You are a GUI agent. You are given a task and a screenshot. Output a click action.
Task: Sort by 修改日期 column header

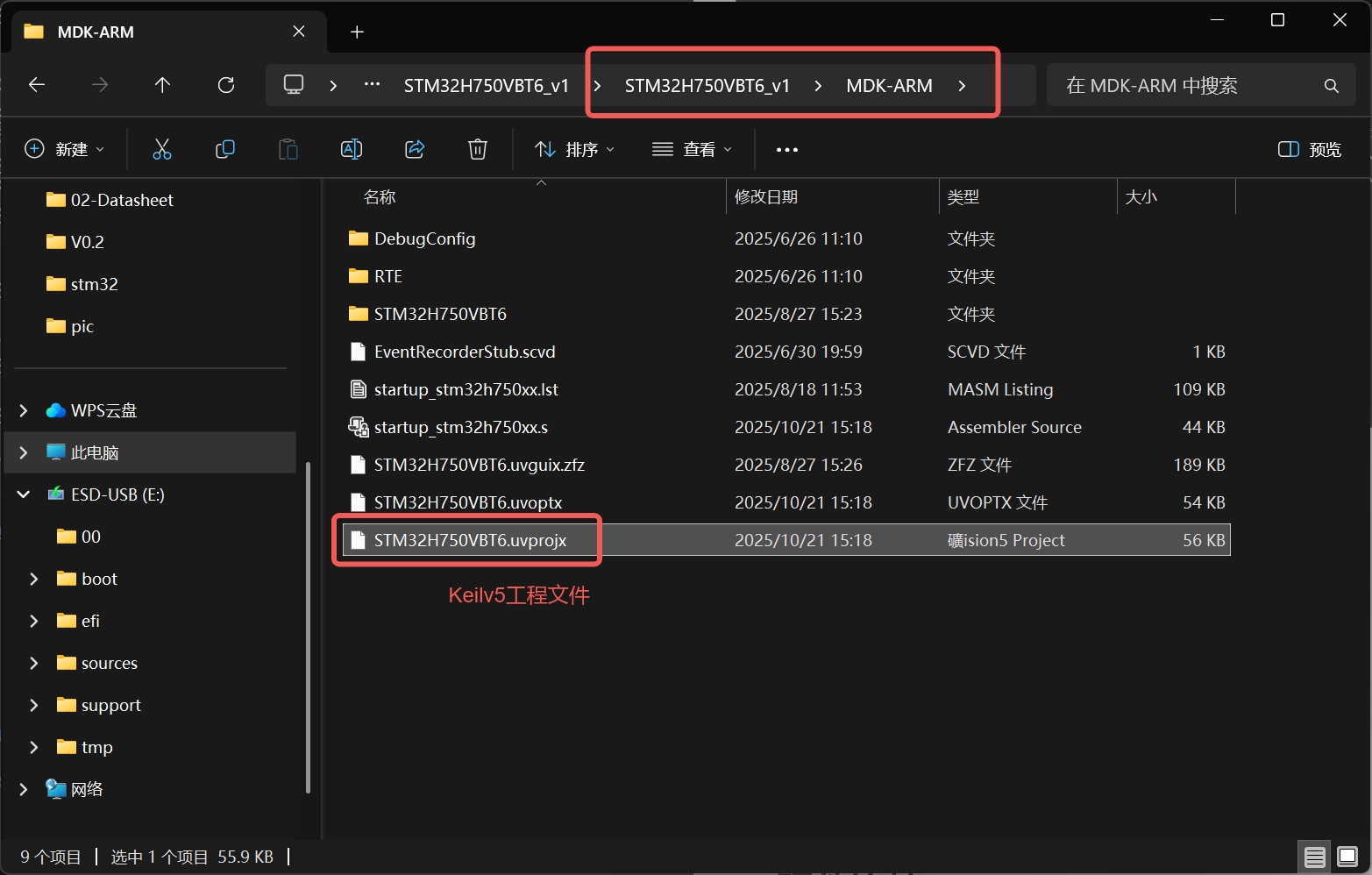(766, 197)
